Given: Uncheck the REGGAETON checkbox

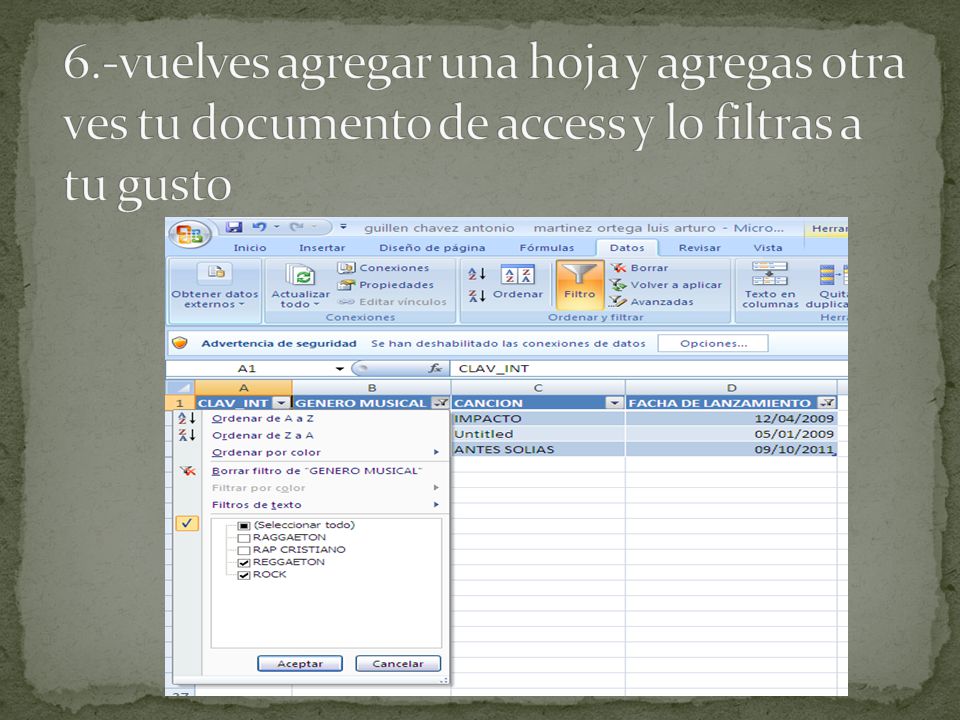Looking at the screenshot, I should point(244,563).
